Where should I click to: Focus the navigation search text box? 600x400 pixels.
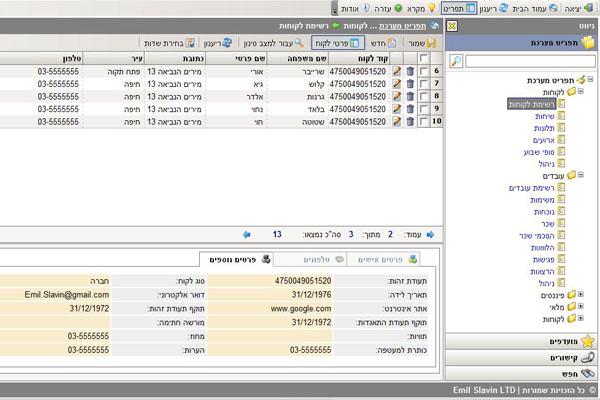click(530, 61)
